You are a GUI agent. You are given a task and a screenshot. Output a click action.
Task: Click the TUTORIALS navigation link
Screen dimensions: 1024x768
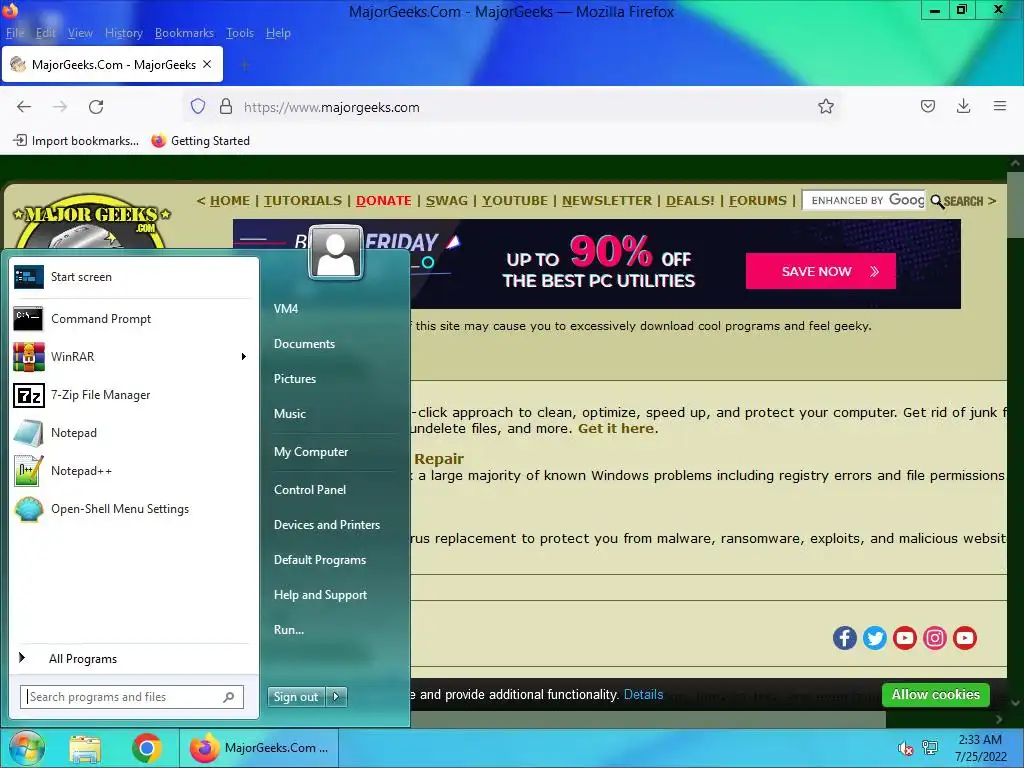(x=303, y=200)
